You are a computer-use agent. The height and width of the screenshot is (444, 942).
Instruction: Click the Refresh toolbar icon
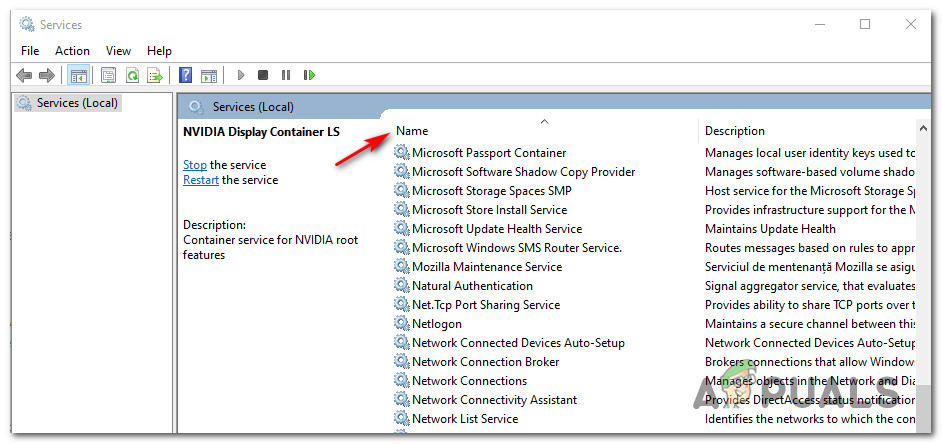(132, 75)
